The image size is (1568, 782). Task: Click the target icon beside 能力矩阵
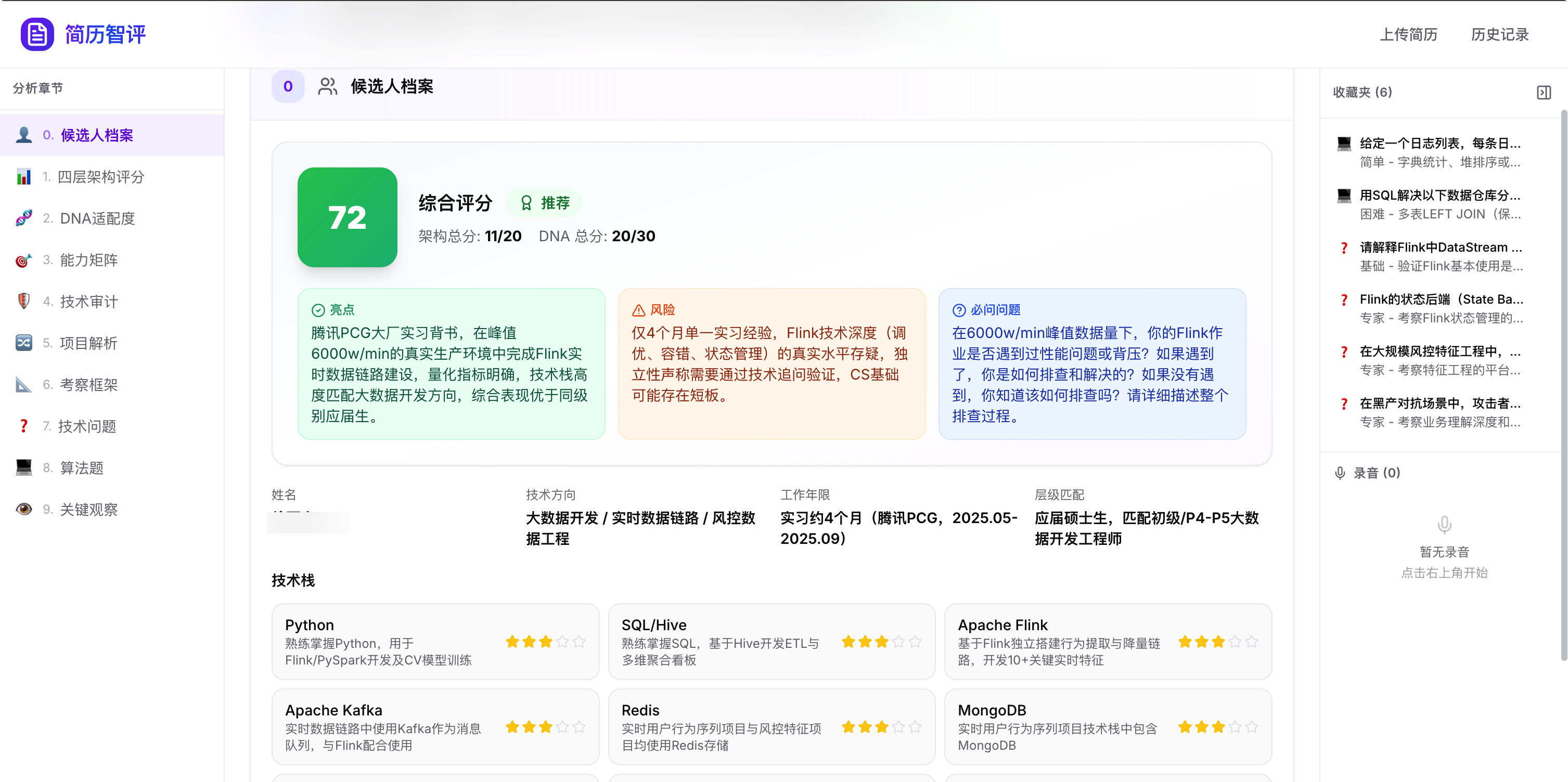coord(24,260)
